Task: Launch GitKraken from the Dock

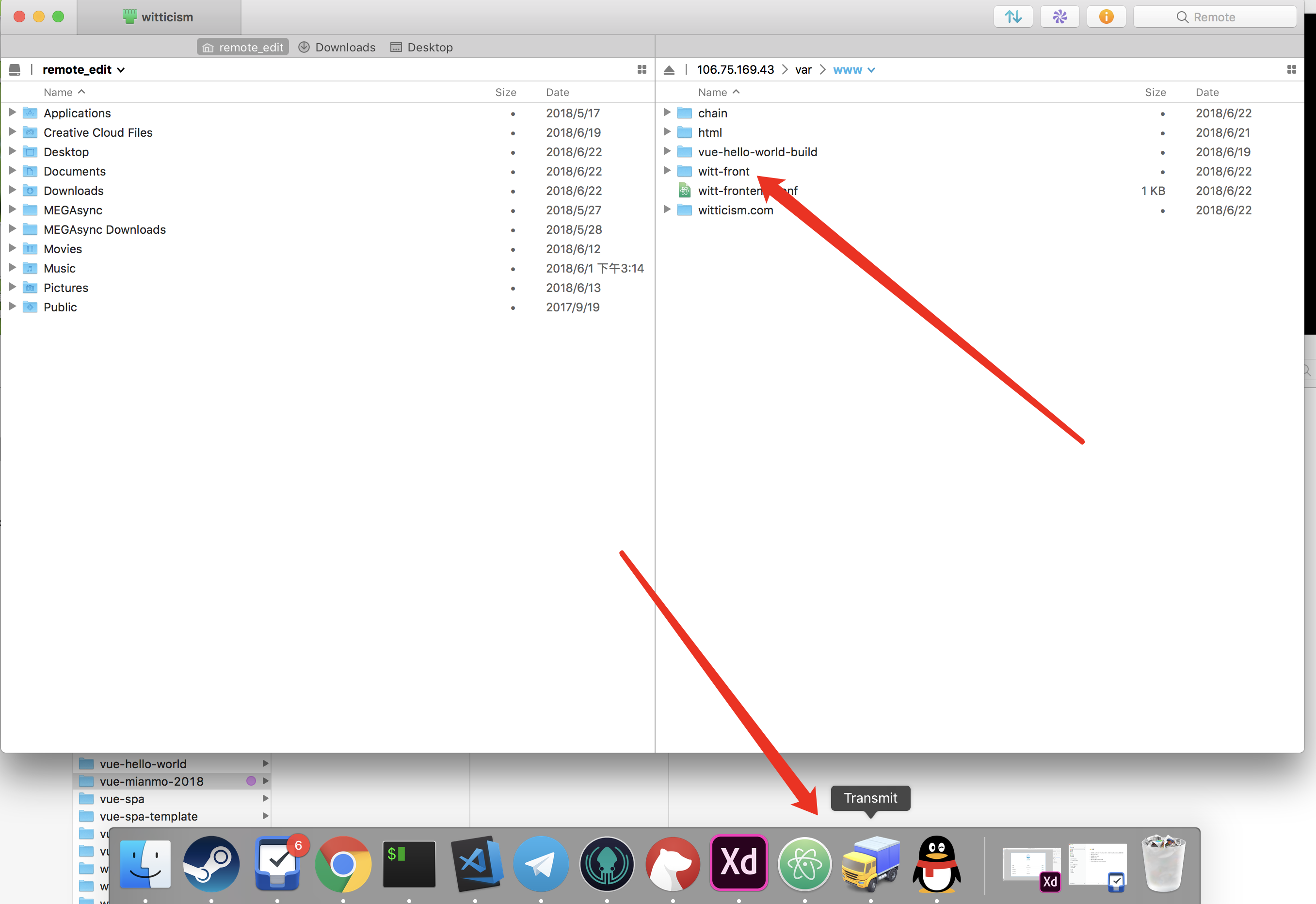Action: [x=607, y=863]
